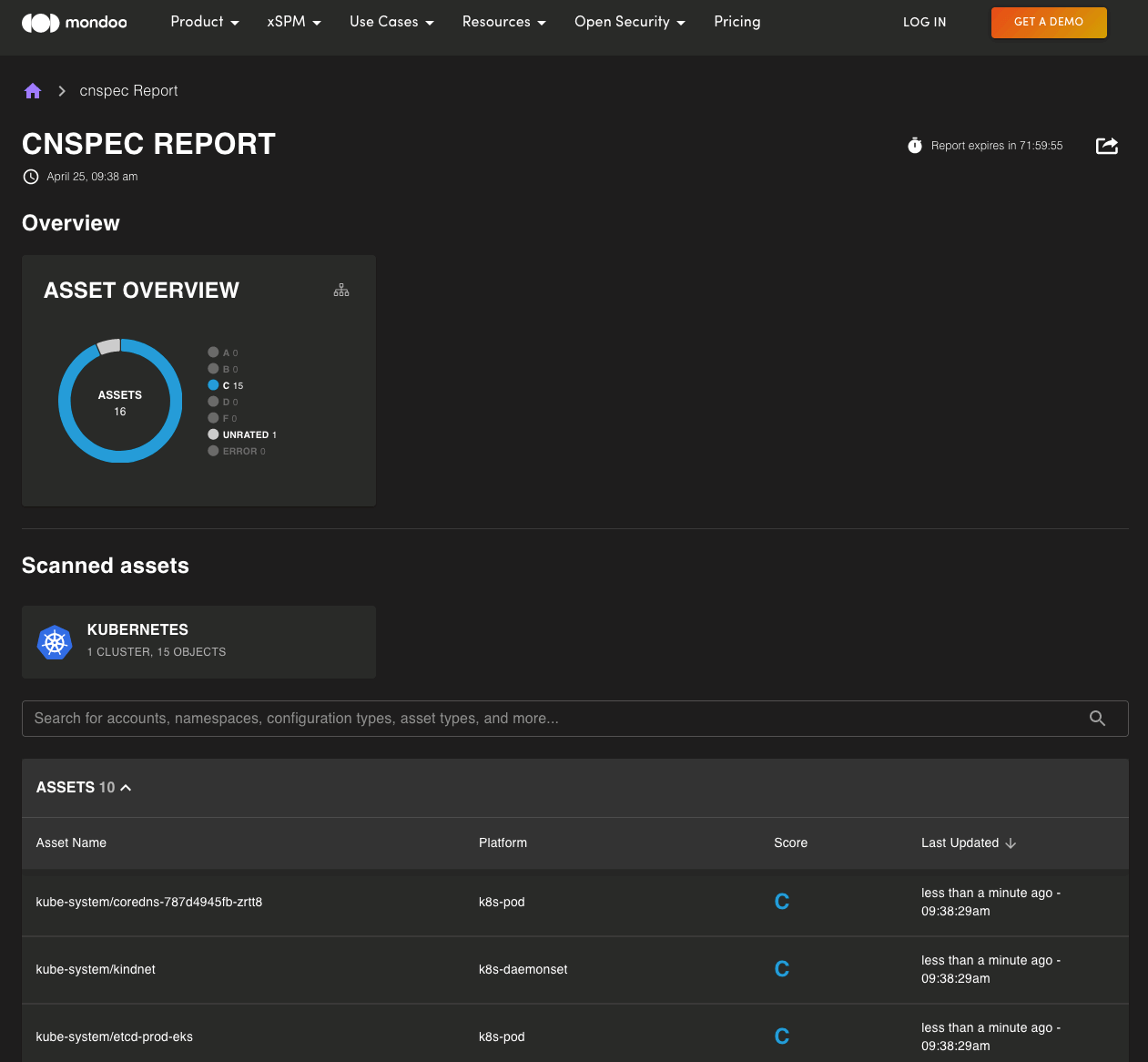Open the Use Cases menu
Screen dimensions: 1148x1062
[x=391, y=22]
